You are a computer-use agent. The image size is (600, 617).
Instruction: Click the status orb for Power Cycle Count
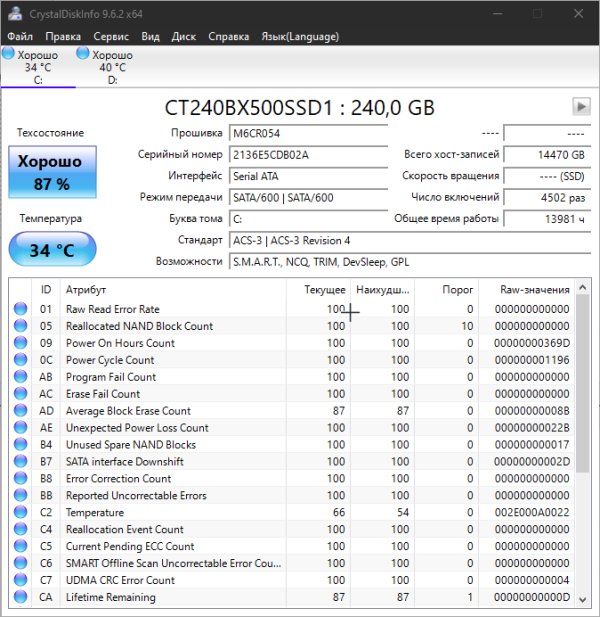click(21, 361)
